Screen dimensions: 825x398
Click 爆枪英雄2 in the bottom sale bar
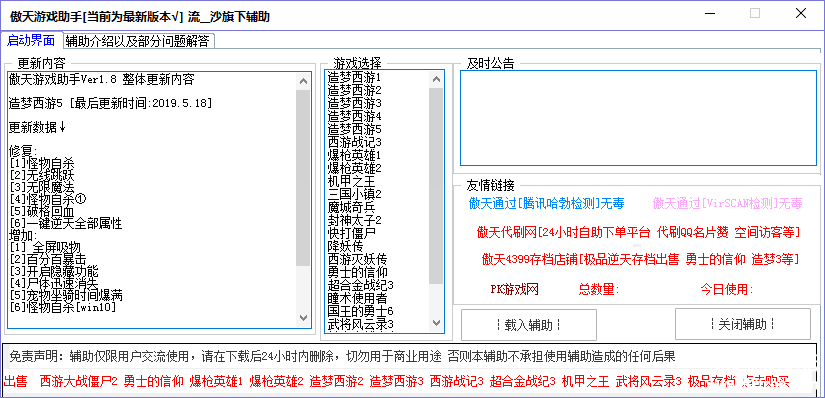point(276,381)
